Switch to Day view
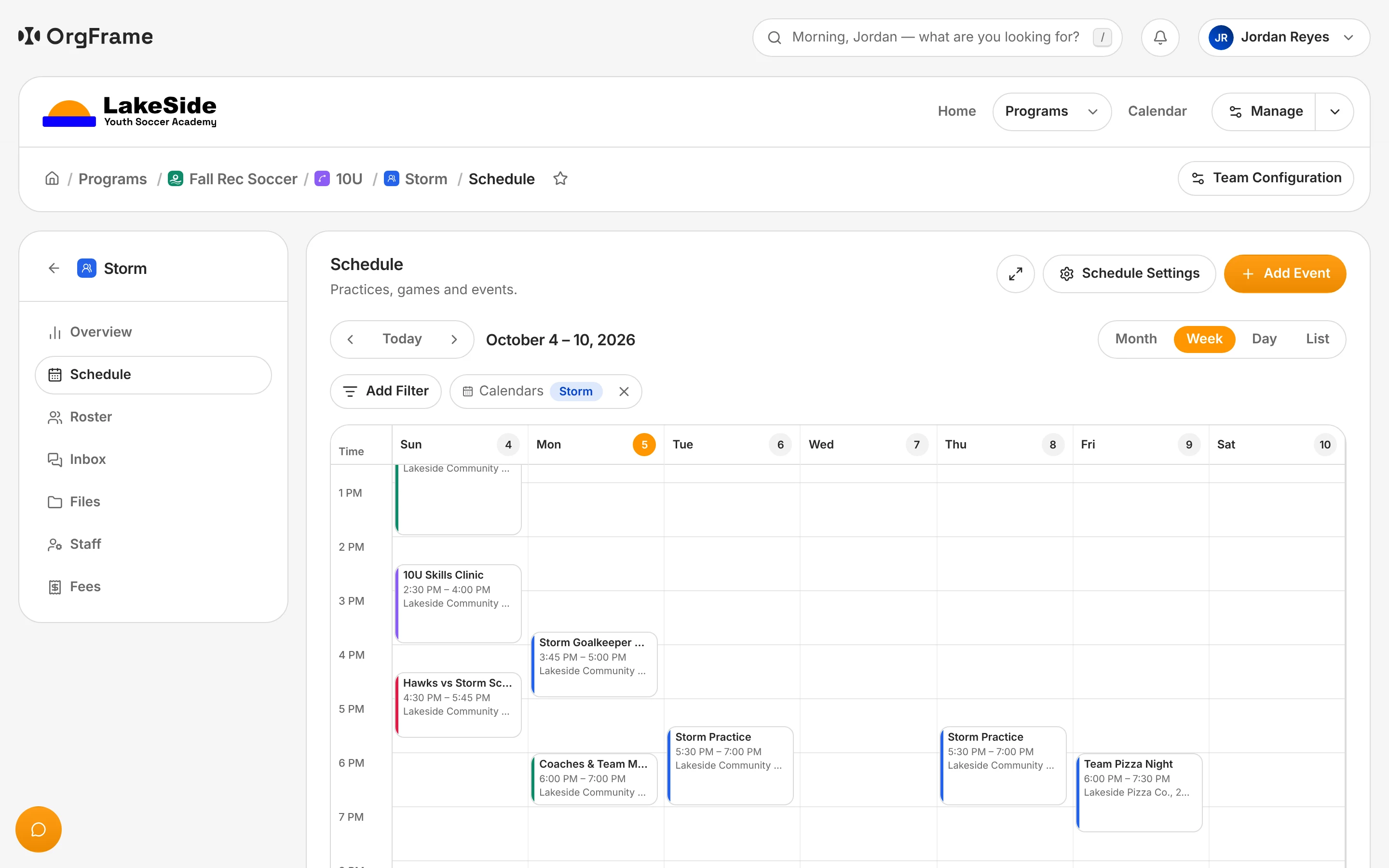1389x868 pixels. (x=1264, y=339)
